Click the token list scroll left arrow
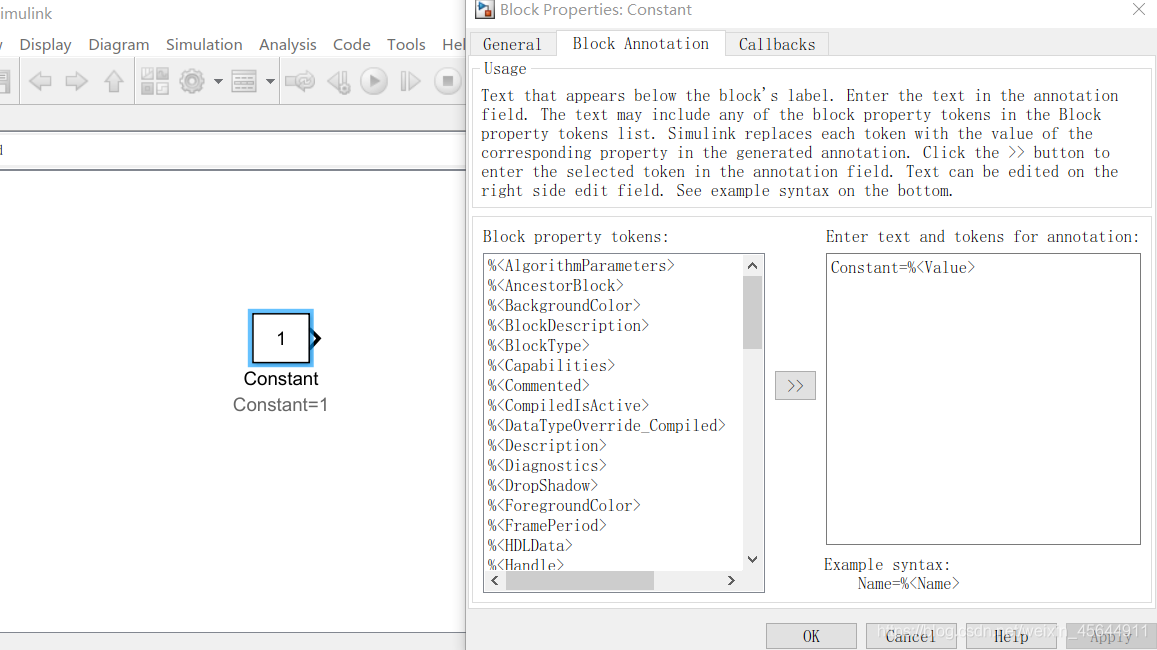1157x650 pixels. point(495,581)
